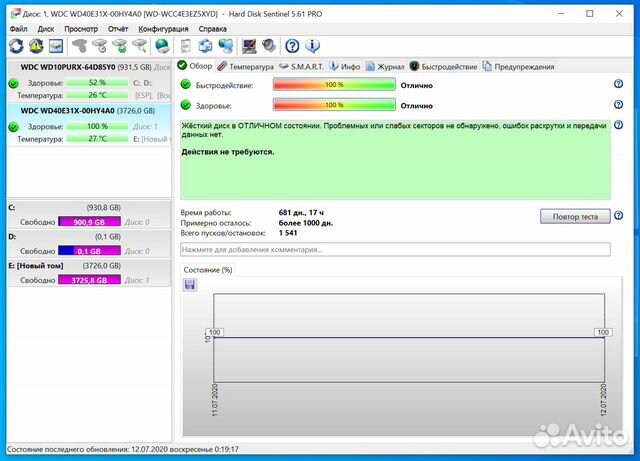Open the Диск menu
Viewport: 640px width, 461px height.
(x=46, y=29)
